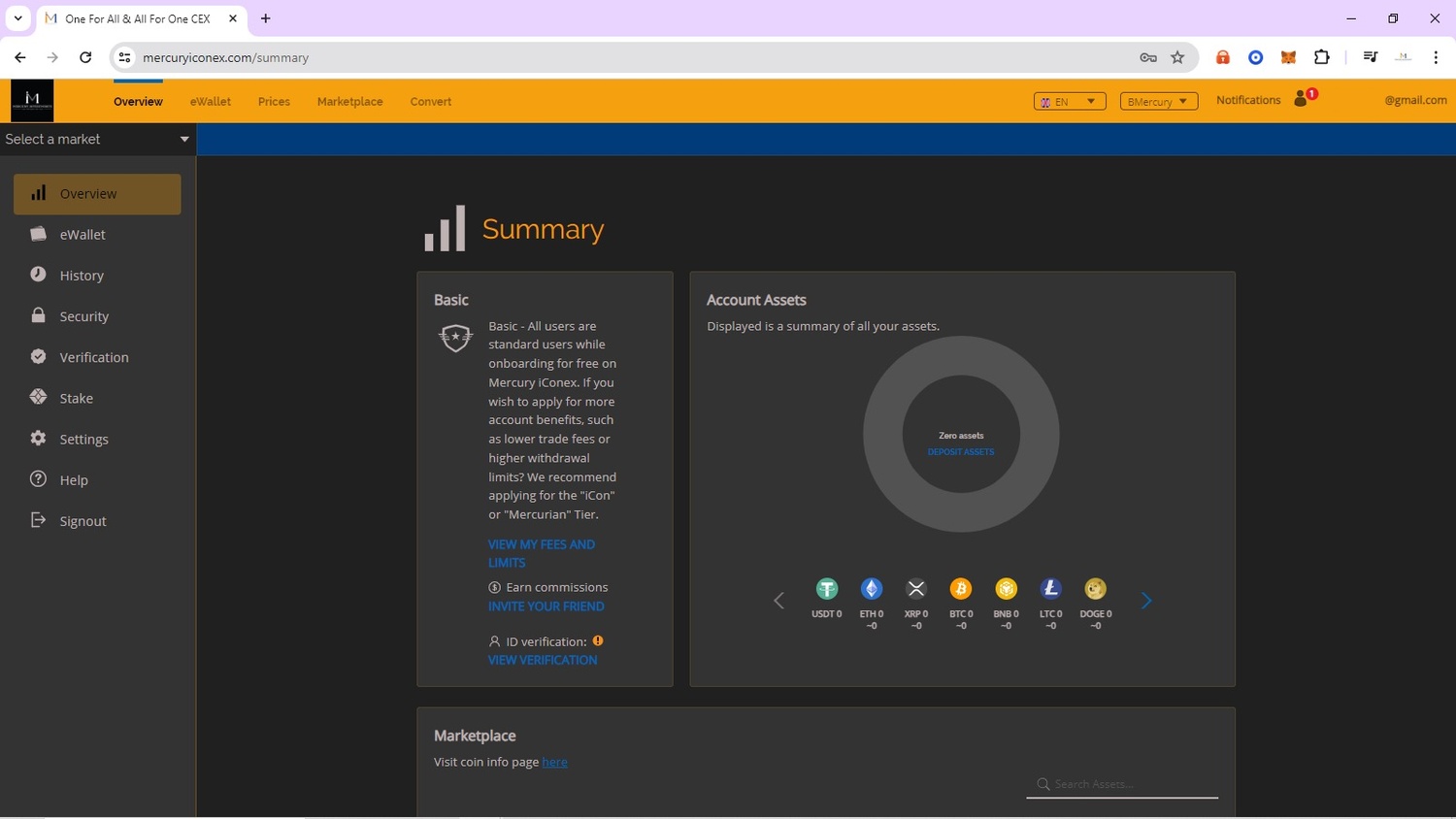
Task: Click the @gmail.com account label
Action: (x=1415, y=100)
